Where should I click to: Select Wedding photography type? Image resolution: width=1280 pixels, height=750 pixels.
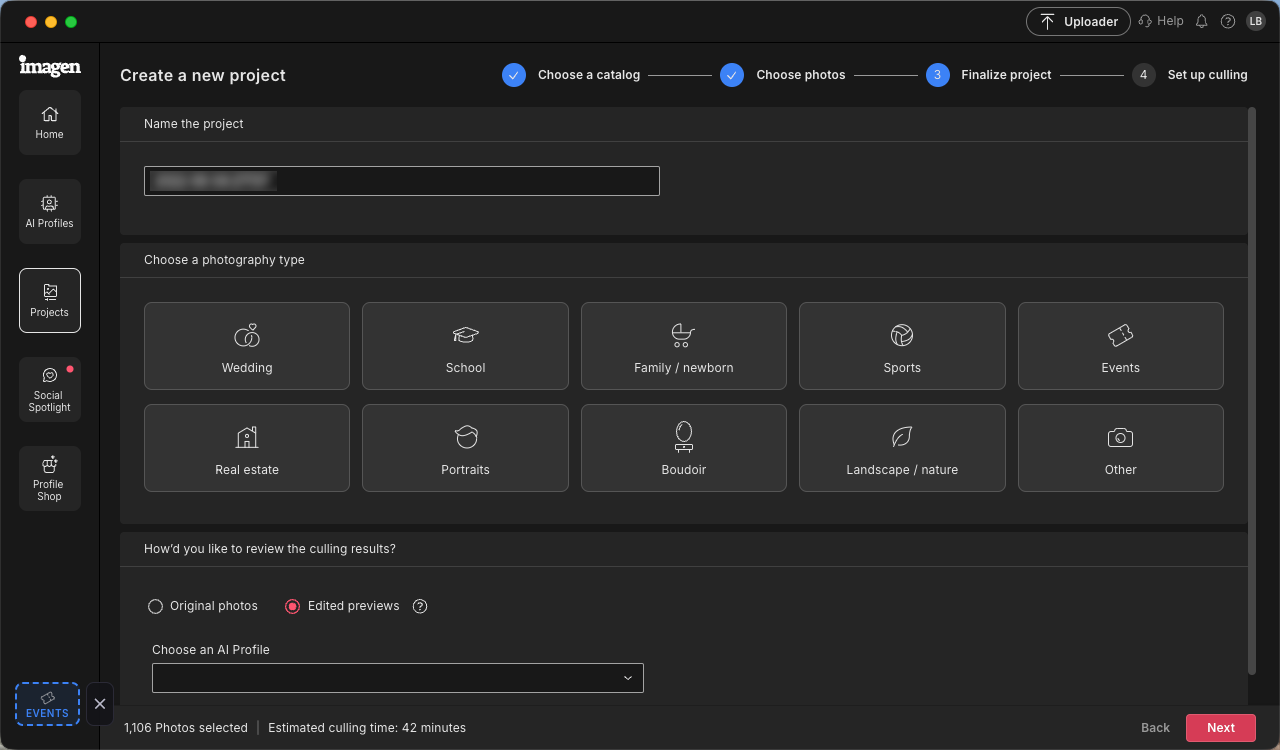point(247,346)
